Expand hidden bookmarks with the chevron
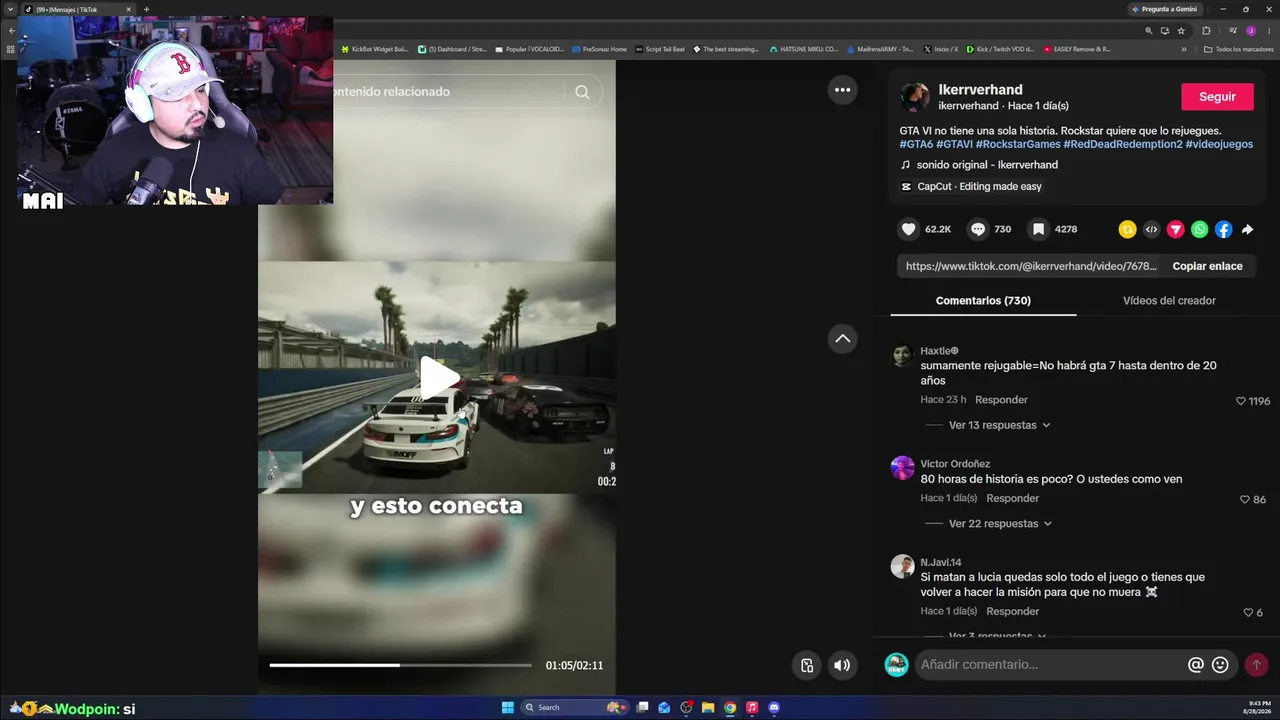 tap(1184, 49)
